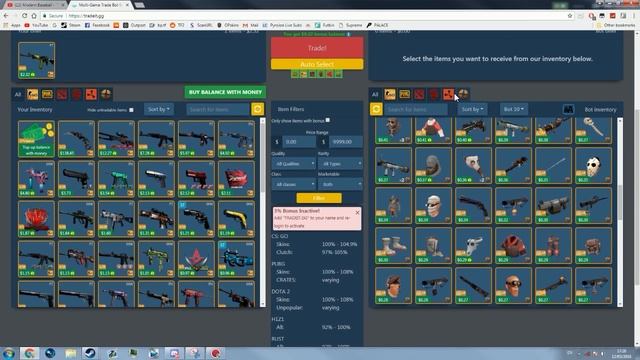Click the red Trade! button
The height and width of the screenshot is (360, 640).
pyautogui.click(x=317, y=48)
